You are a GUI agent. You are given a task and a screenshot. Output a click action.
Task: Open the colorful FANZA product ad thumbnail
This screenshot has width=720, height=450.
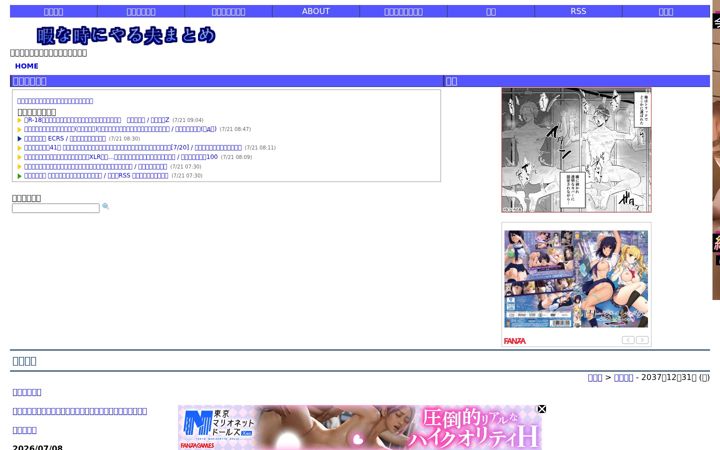click(576, 279)
